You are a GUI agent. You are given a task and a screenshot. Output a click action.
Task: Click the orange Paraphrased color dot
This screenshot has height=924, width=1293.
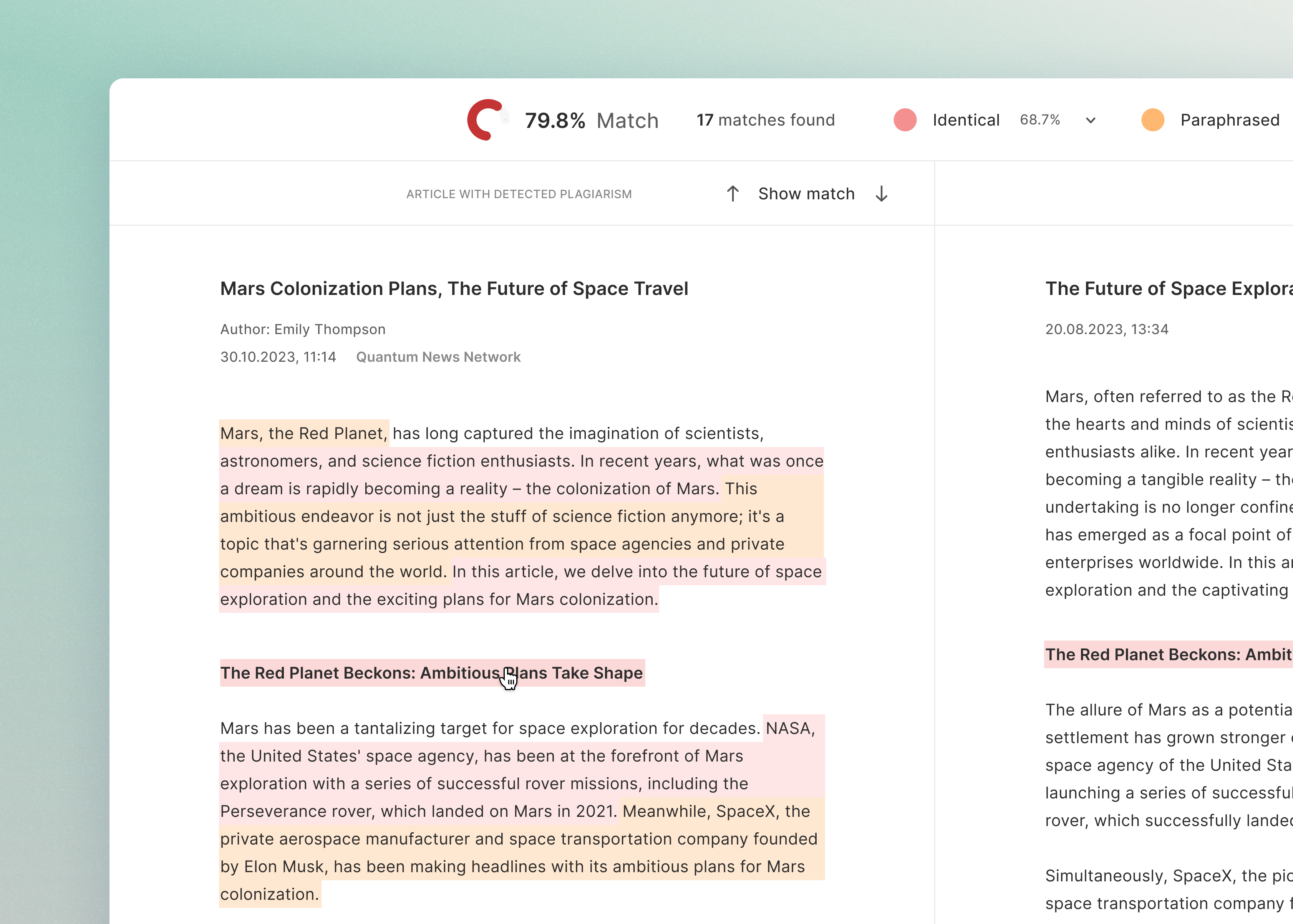tap(1153, 119)
